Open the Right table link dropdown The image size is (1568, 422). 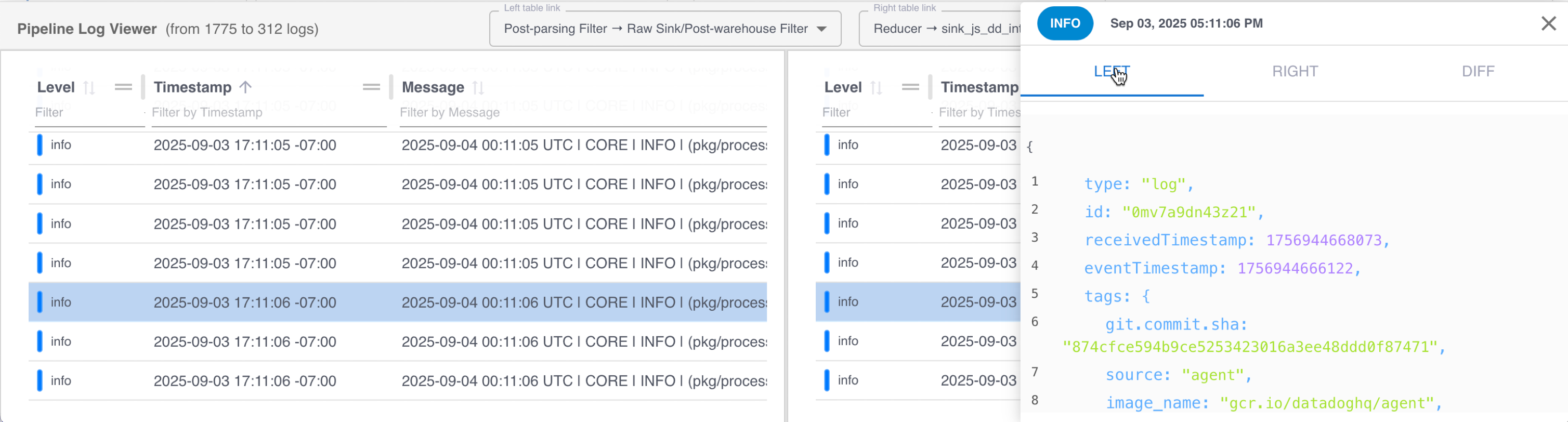[x=940, y=29]
